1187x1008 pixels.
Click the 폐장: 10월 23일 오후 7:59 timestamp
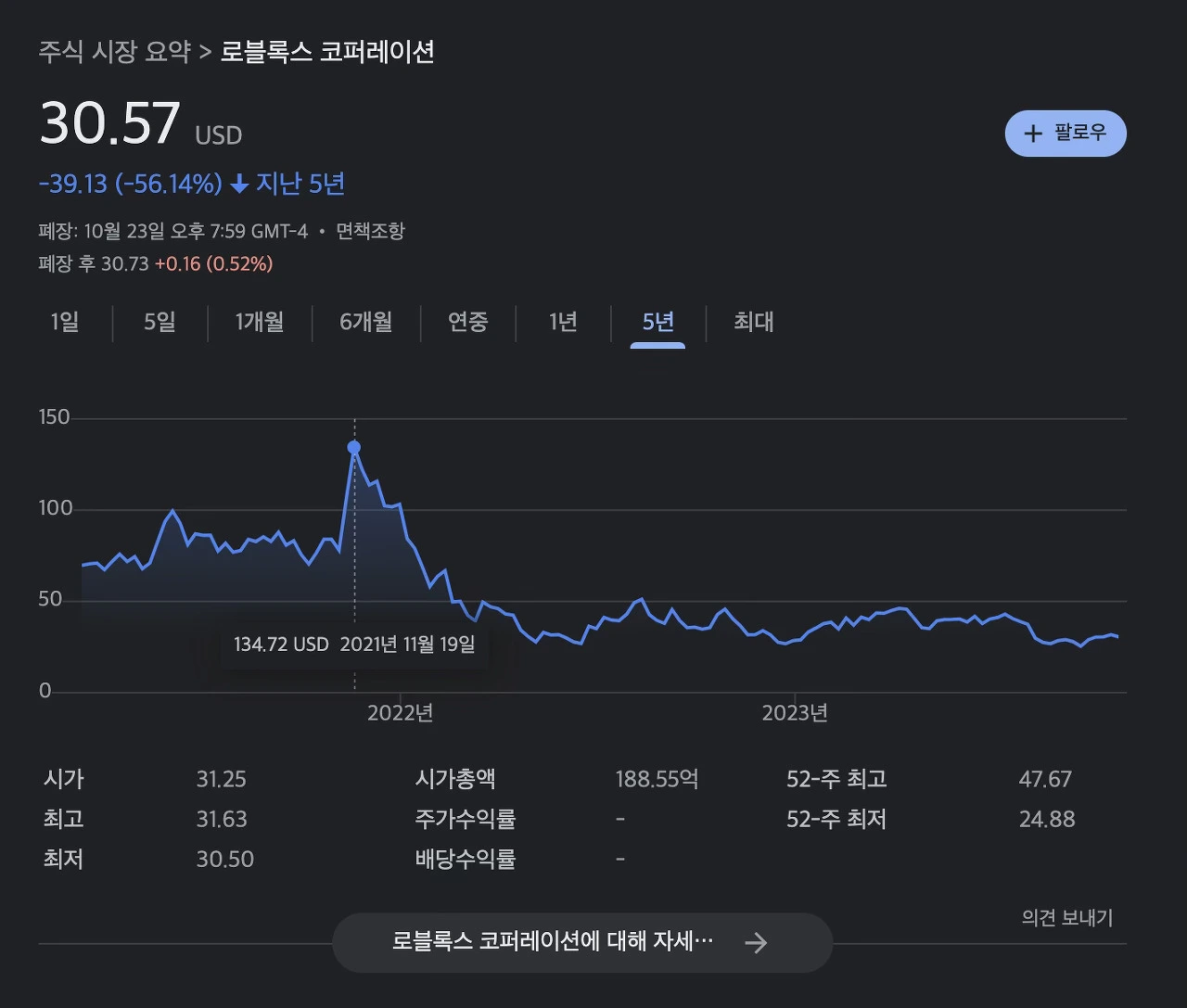pyautogui.click(x=172, y=231)
